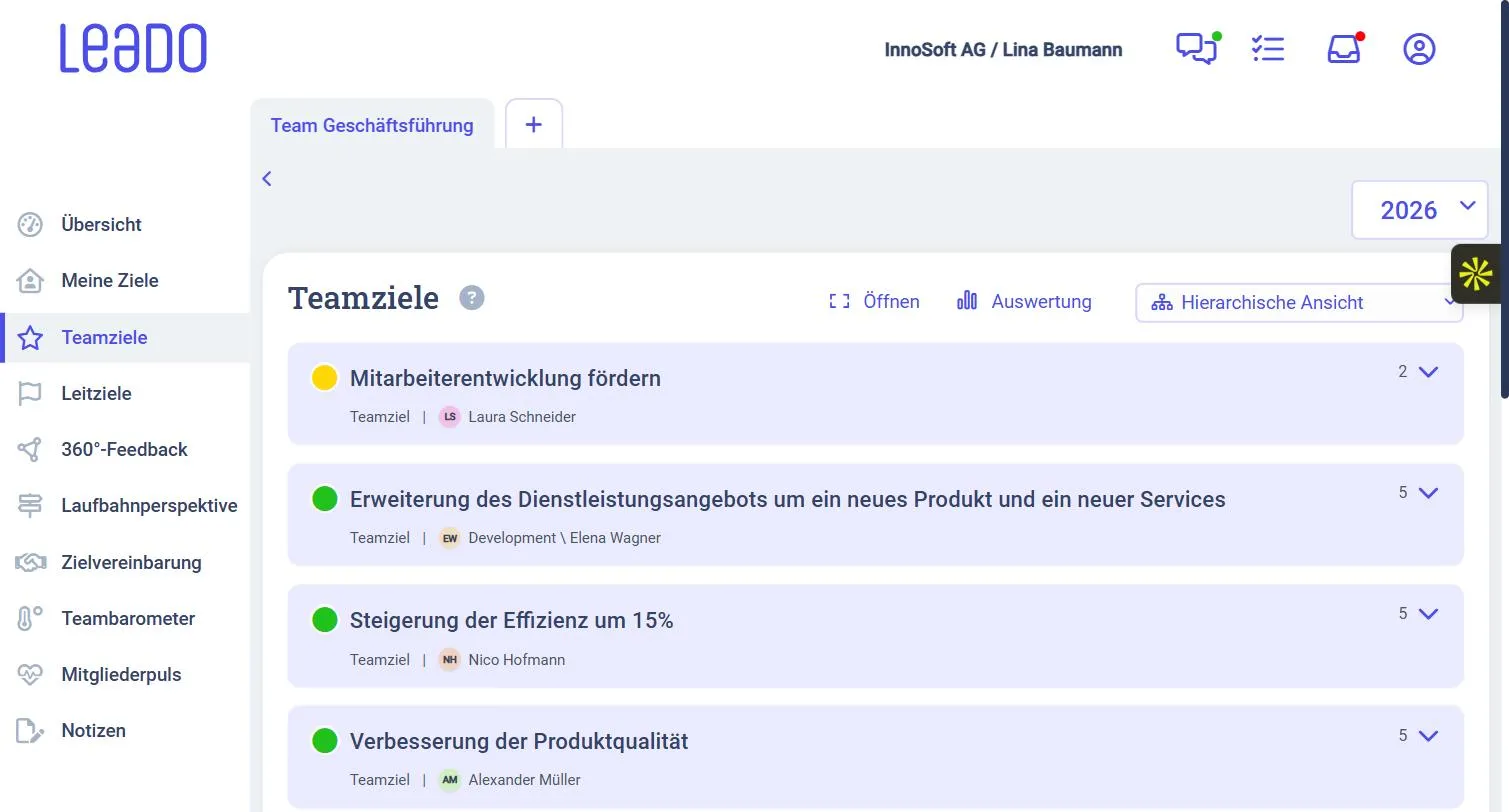The height and width of the screenshot is (812, 1509).
Task: Click the Teamziele help question mark
Action: (472, 297)
